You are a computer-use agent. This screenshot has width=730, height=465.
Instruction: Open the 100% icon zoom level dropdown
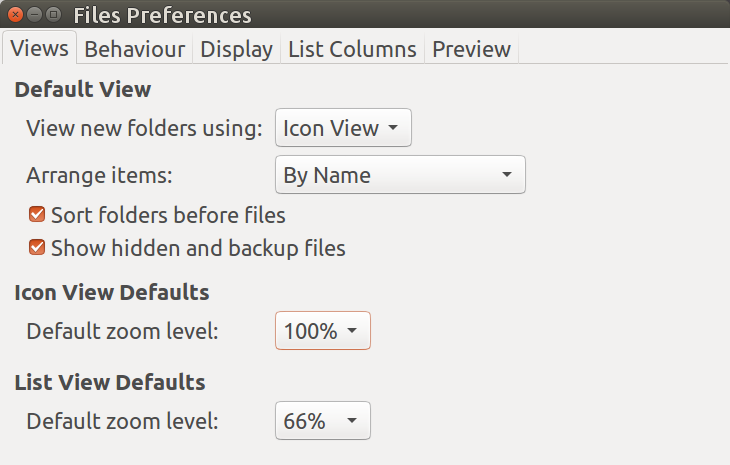tap(322, 331)
